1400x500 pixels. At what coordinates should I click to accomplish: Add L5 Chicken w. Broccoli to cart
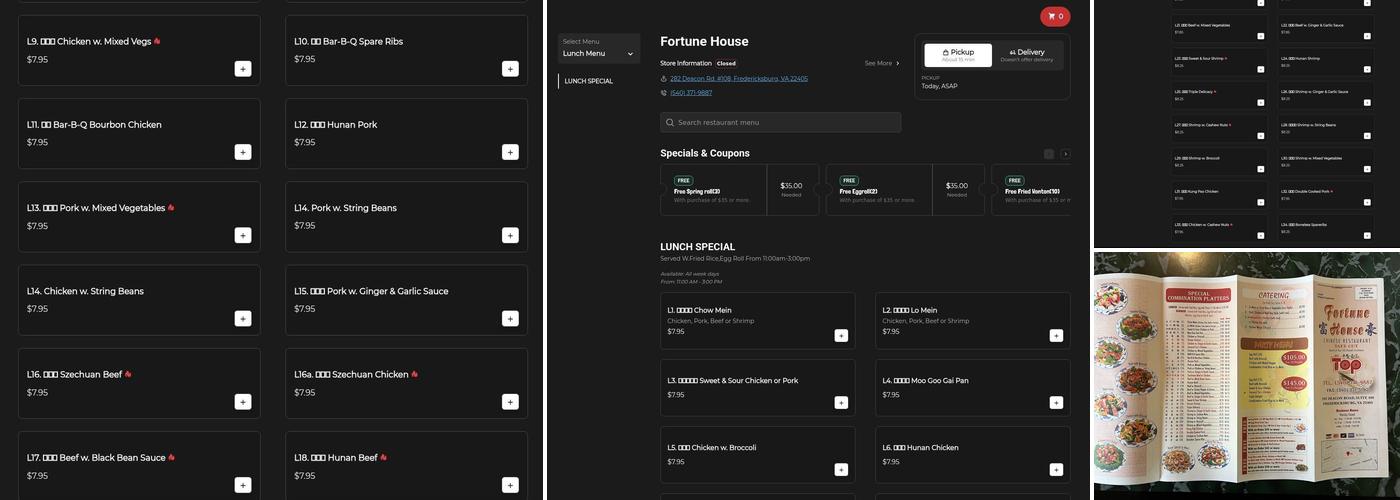click(x=841, y=469)
